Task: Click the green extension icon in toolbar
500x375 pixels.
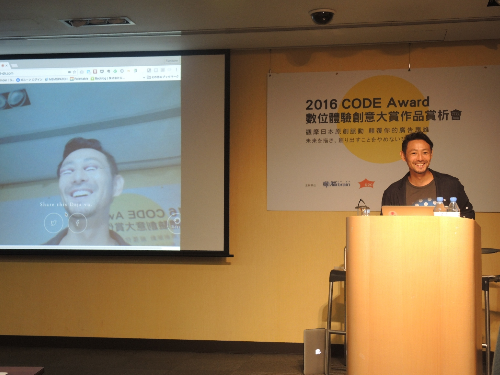Action: 115,71
